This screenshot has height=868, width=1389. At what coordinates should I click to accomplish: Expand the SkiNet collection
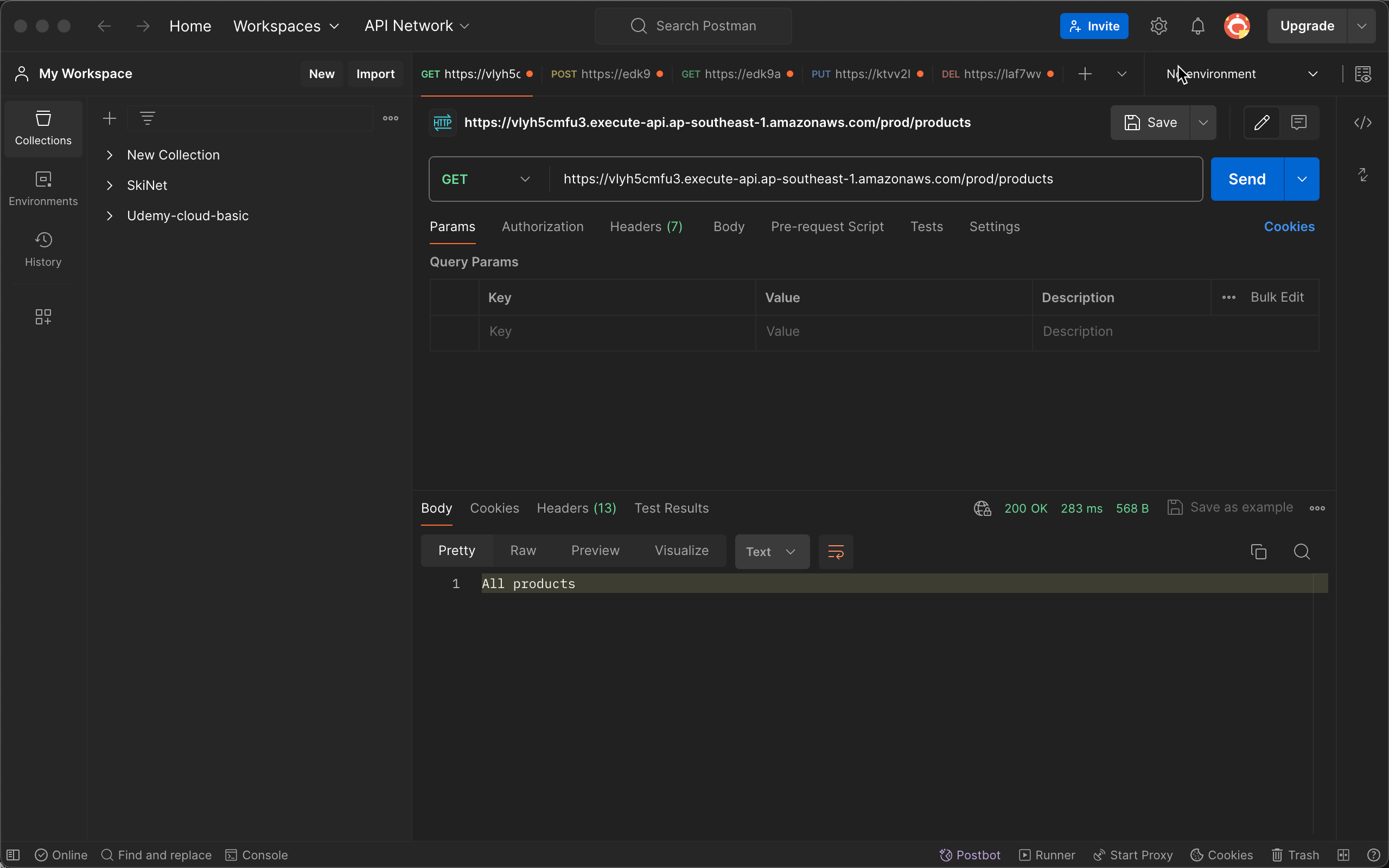click(x=110, y=186)
